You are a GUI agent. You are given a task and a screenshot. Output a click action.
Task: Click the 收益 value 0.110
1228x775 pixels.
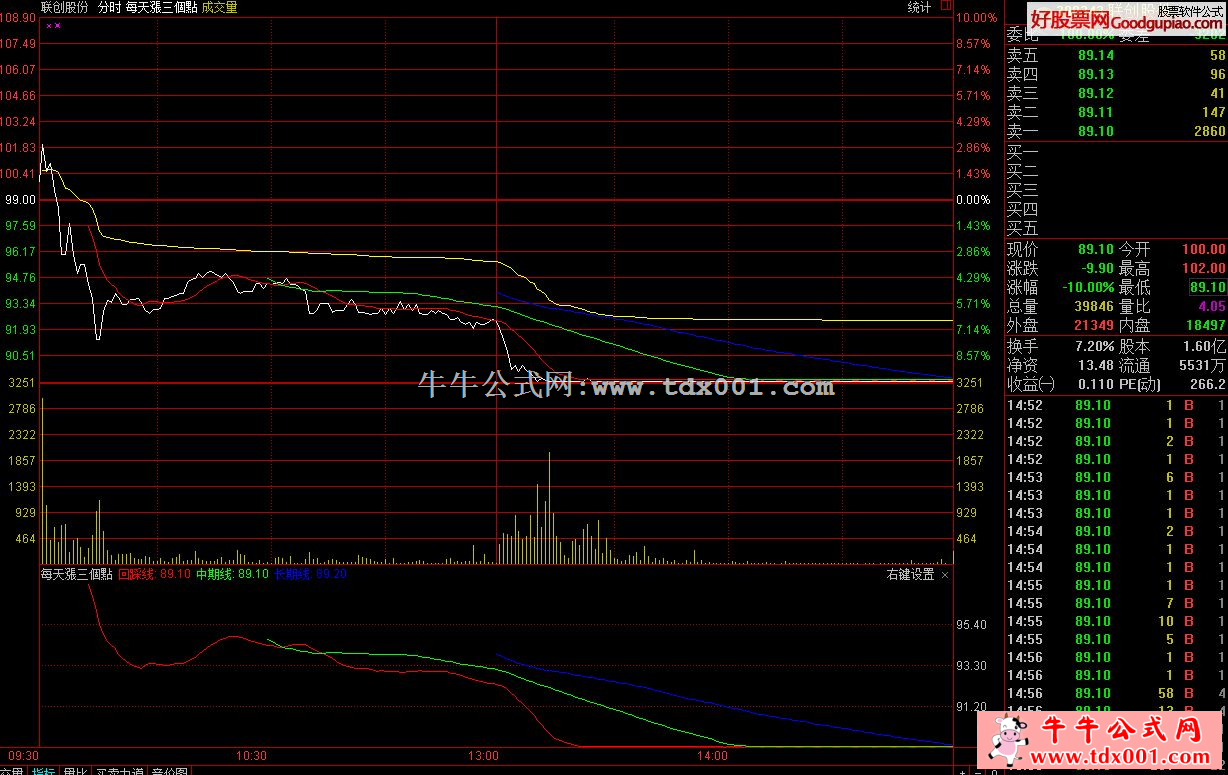point(1097,384)
